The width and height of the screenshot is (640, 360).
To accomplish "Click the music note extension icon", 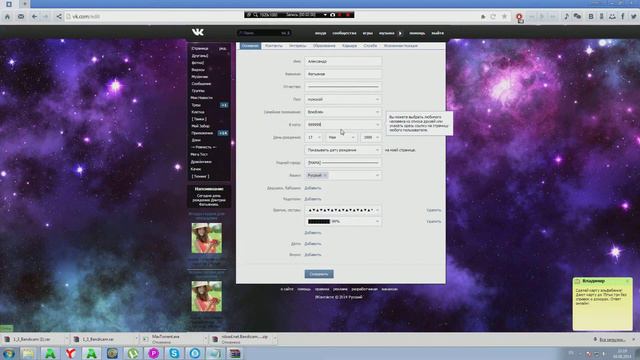I will click(566, 16).
